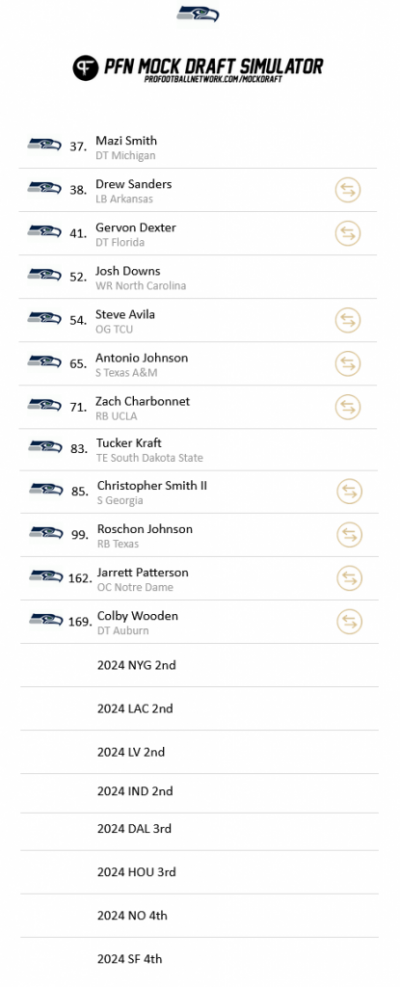Select the Josh Downs pick 52 entry
Screen dimensions: 400x987
(x=198, y=277)
